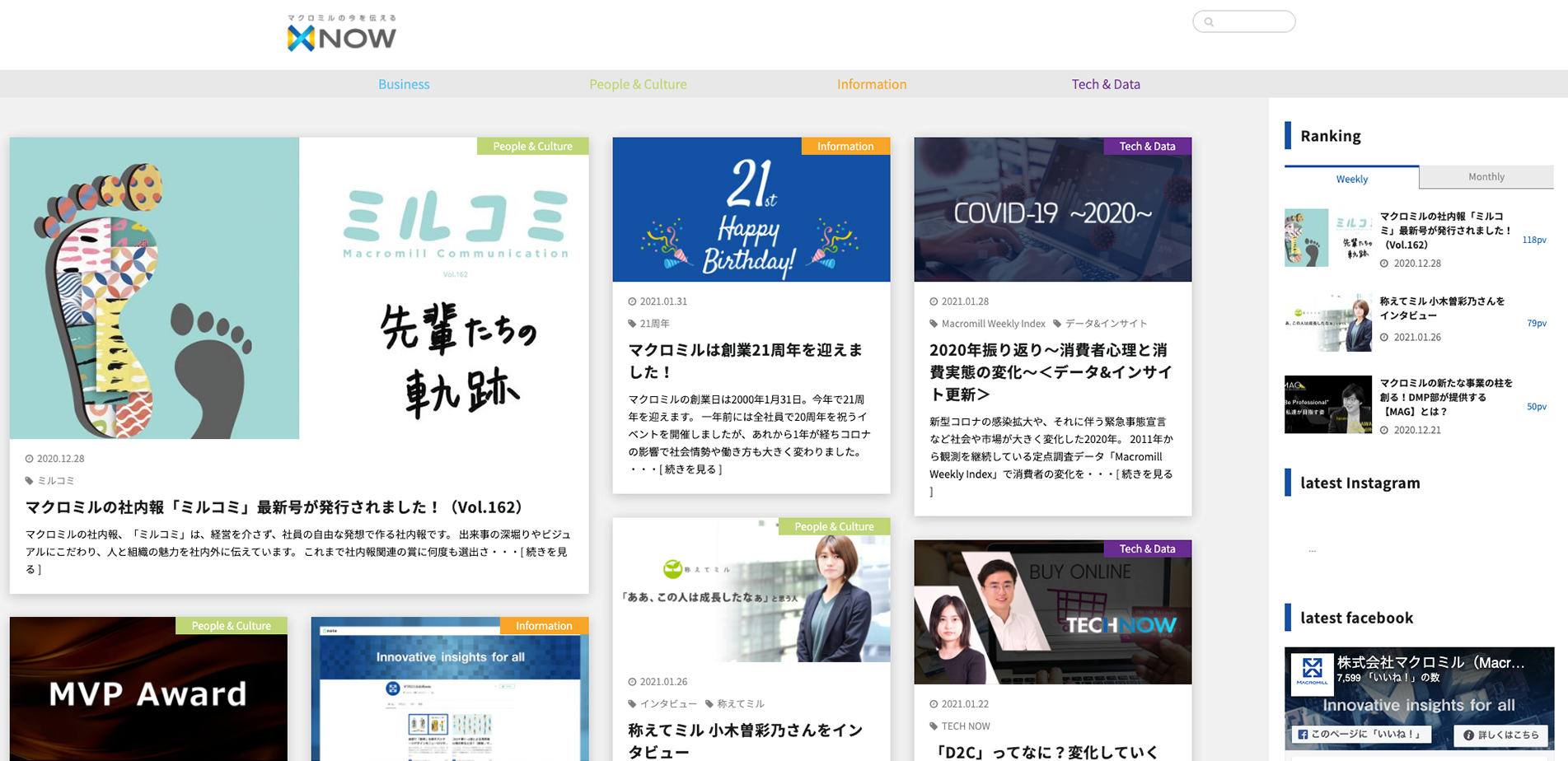This screenshot has width=1568, height=761.
Task: Open the COVID-19 ~2020~ thumbnail
Action: (1053, 209)
